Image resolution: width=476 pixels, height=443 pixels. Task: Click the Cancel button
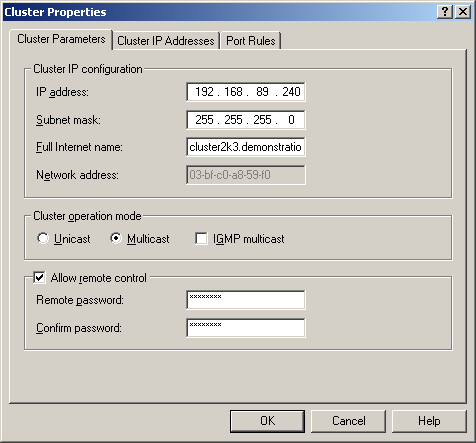click(349, 421)
